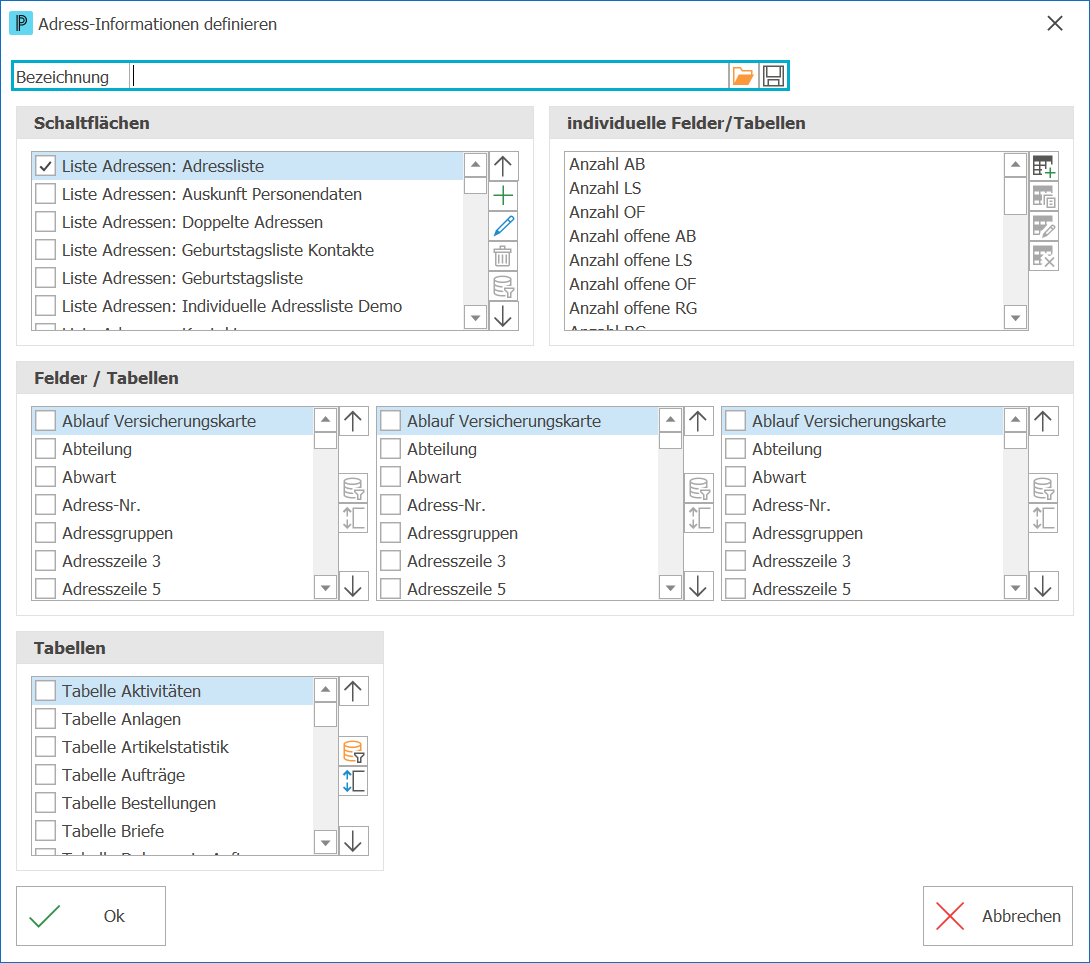Move selected Schaltflächen entry up
Image resolution: width=1090 pixels, height=963 pixels.
click(503, 166)
